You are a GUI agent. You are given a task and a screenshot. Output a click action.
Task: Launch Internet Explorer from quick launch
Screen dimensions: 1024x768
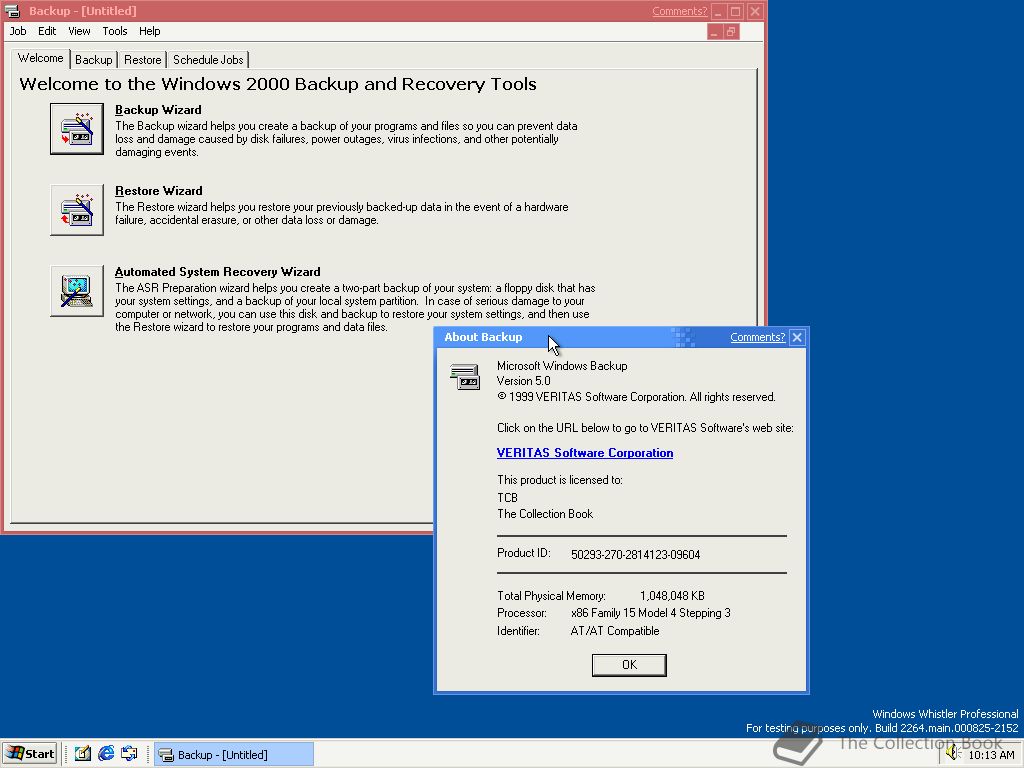106,754
